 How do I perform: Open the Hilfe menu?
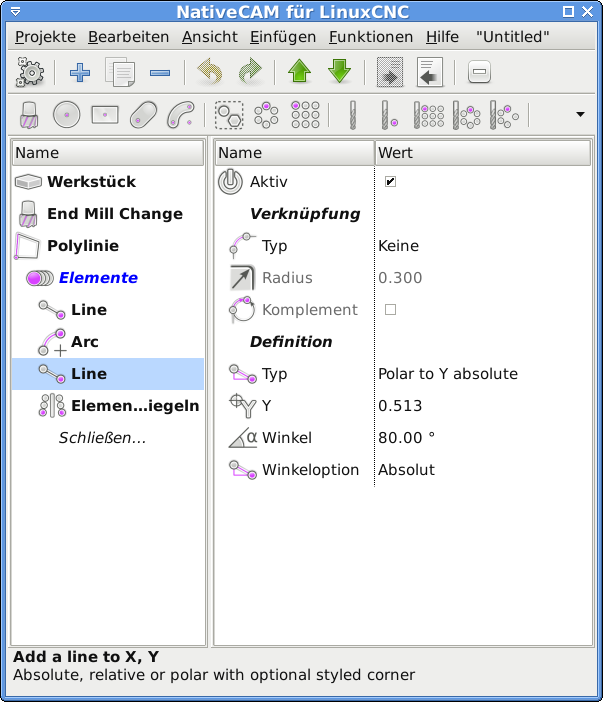pos(442,37)
